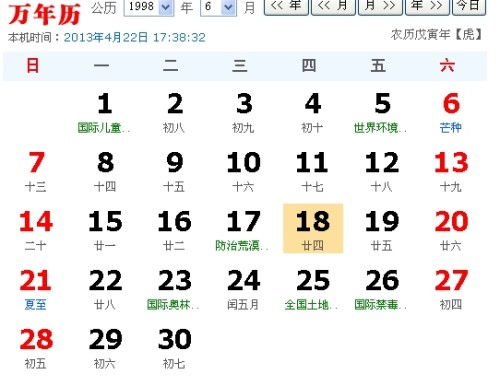Click the Monday 一 column header
Image resolution: width=500 pixels, height=386 pixels.
click(102, 66)
